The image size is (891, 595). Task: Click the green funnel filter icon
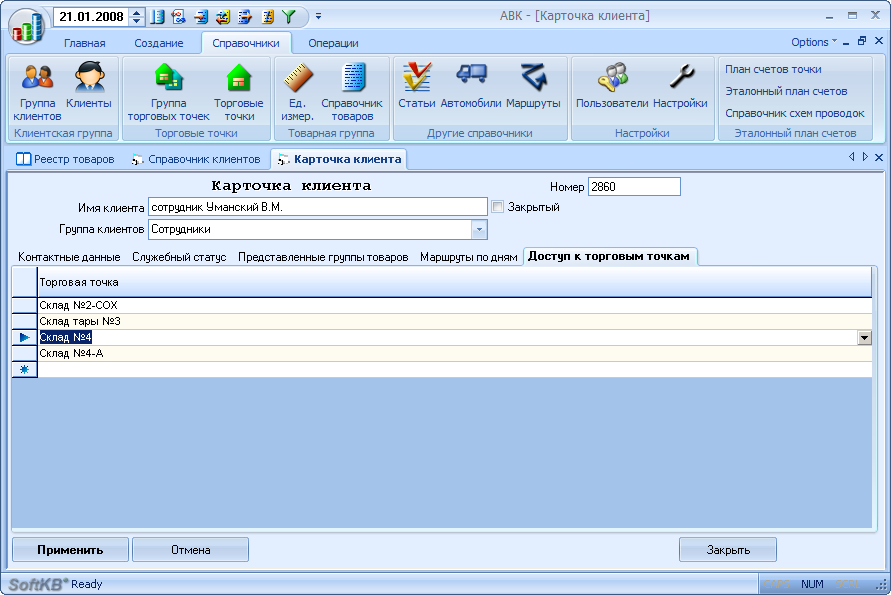[x=289, y=16]
